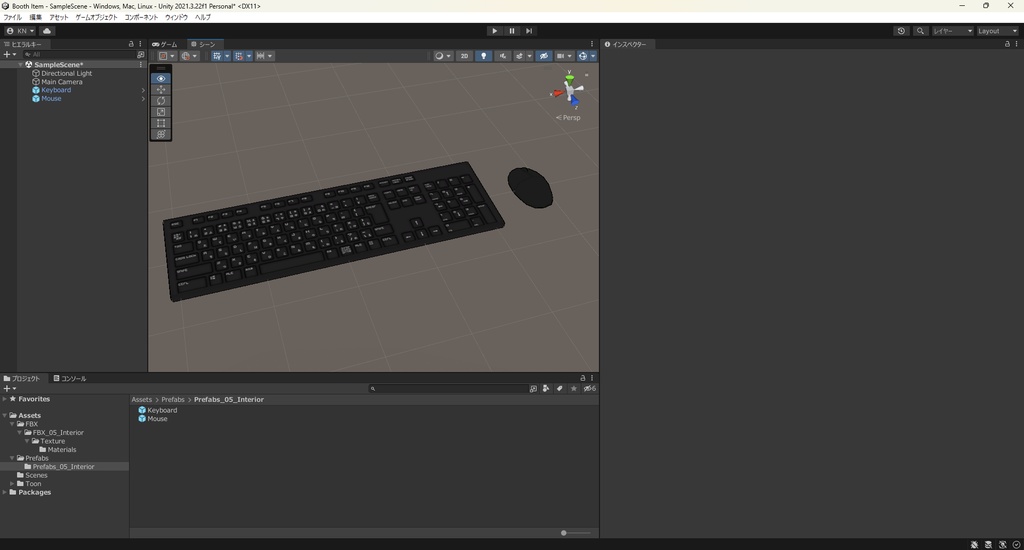The image size is (1024, 550).
Task: Click the favorites star icon in Project toolbar
Action: coord(573,389)
